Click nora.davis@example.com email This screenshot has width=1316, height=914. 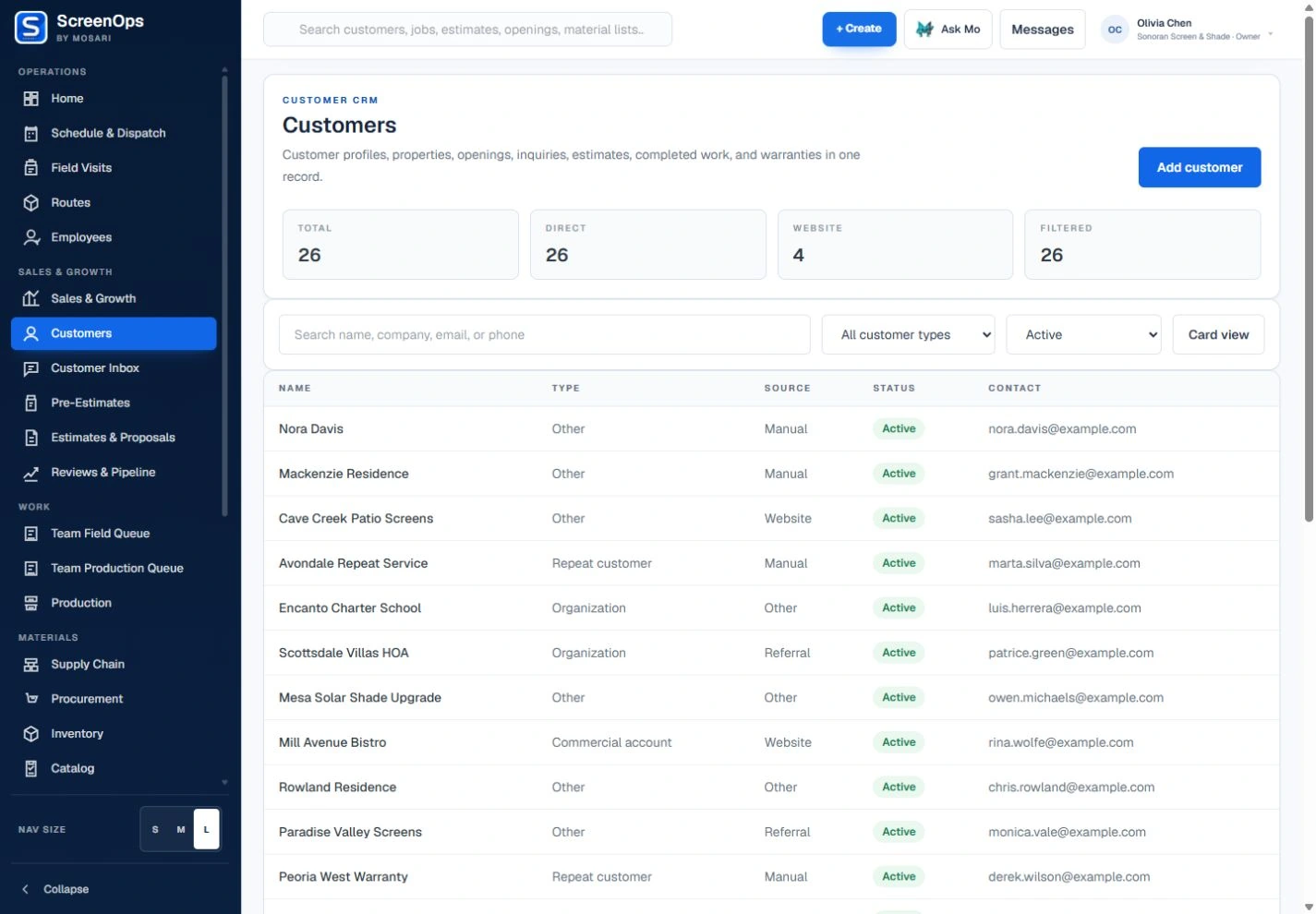[1062, 428]
